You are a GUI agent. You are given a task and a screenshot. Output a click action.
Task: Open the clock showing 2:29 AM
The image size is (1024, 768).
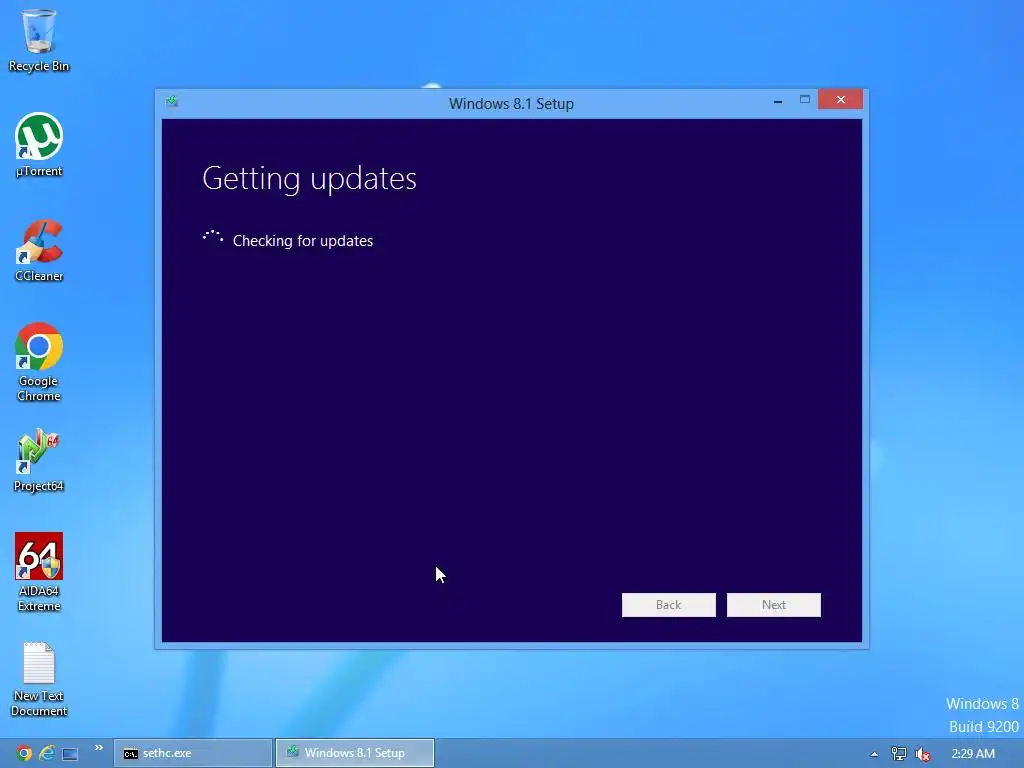pyautogui.click(x=973, y=754)
